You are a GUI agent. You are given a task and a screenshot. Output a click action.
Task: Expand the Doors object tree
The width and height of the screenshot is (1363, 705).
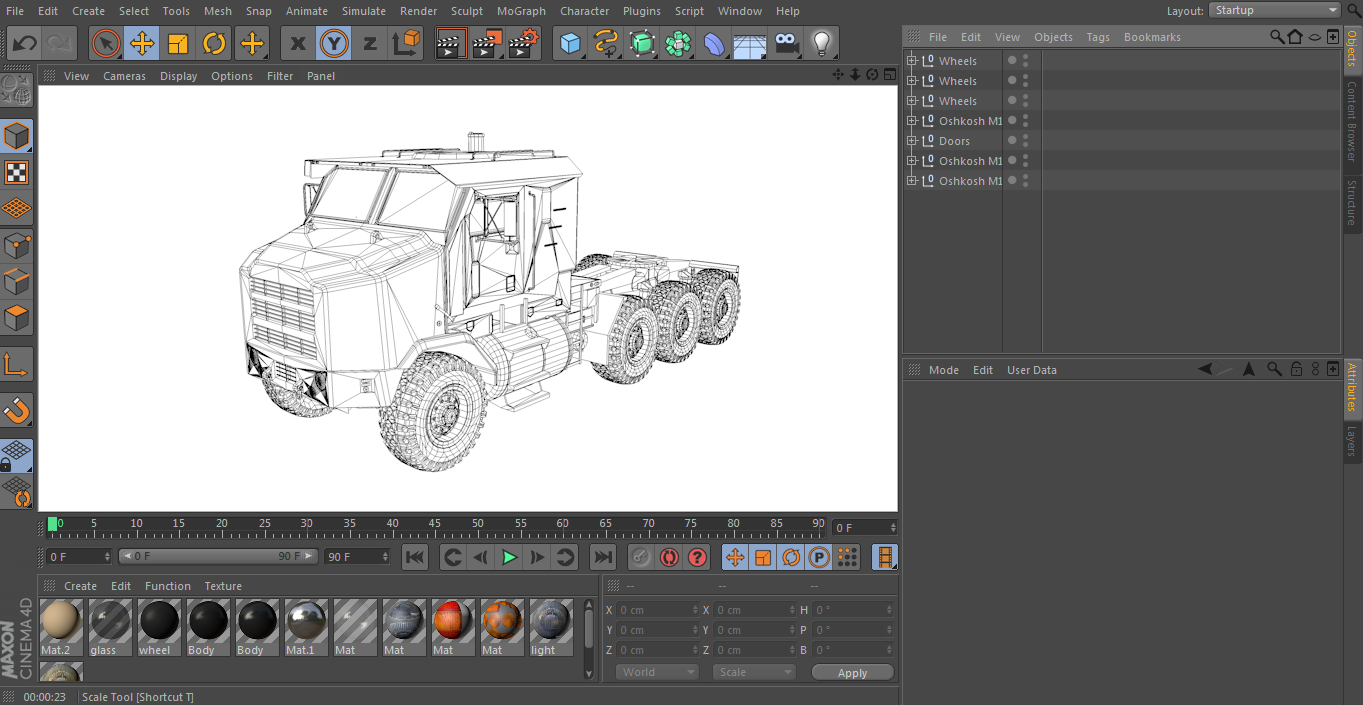tap(911, 141)
